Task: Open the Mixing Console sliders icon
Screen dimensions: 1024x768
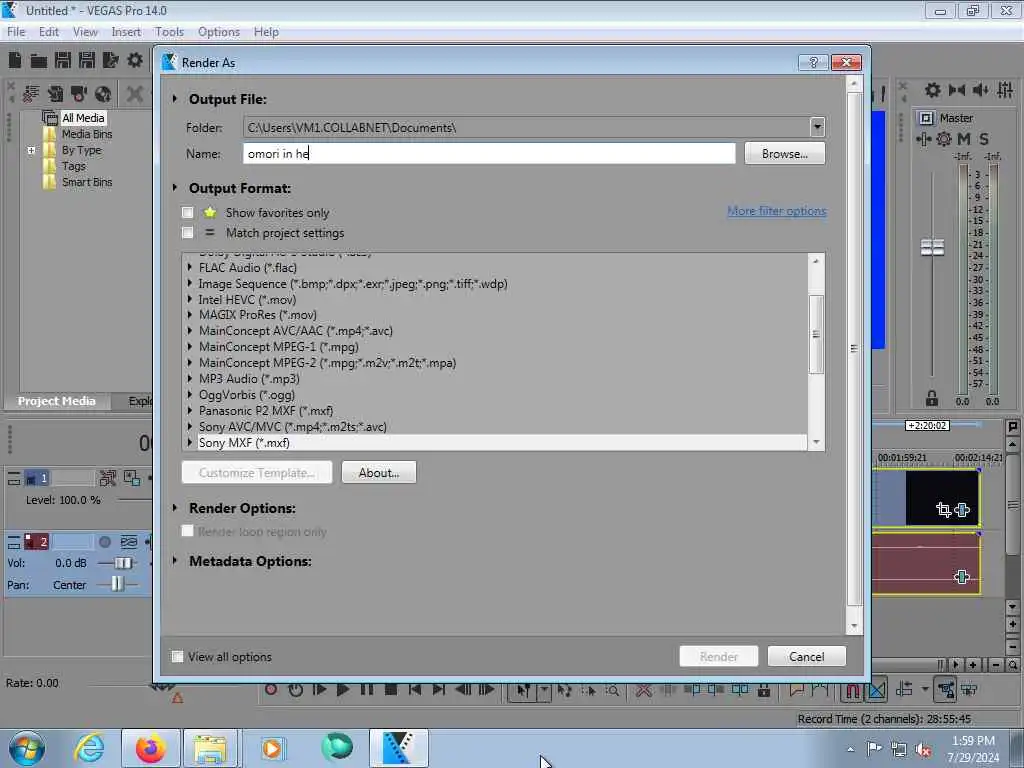Action: point(1005,90)
